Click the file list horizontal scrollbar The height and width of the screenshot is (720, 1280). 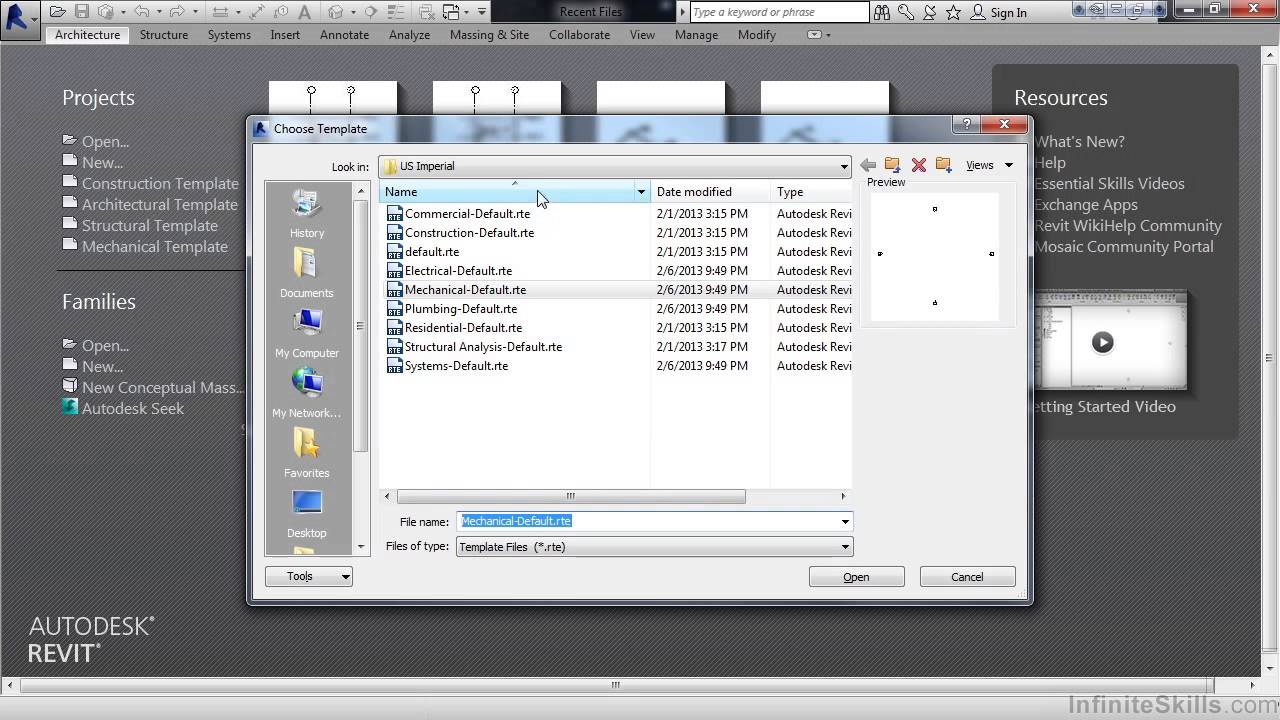pos(570,496)
